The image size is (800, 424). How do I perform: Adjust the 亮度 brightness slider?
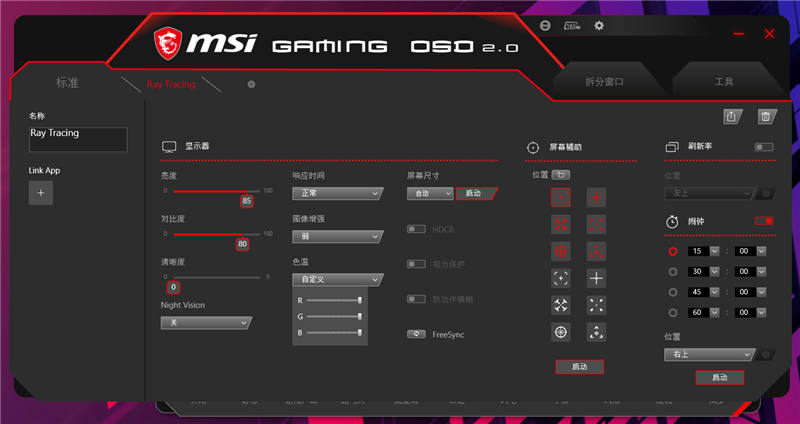(x=216, y=191)
